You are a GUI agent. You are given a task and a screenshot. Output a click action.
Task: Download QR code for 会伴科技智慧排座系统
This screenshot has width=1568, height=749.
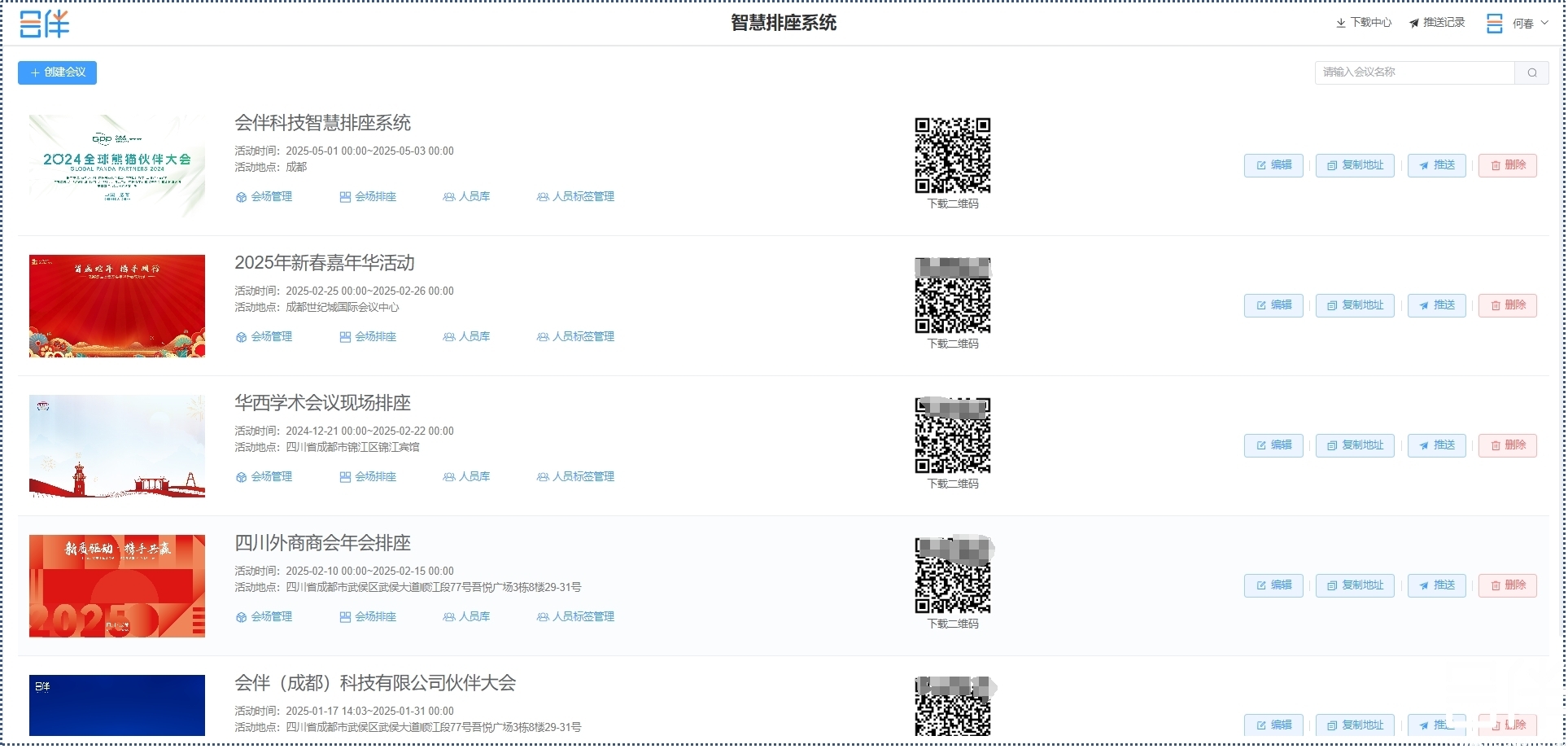953,204
